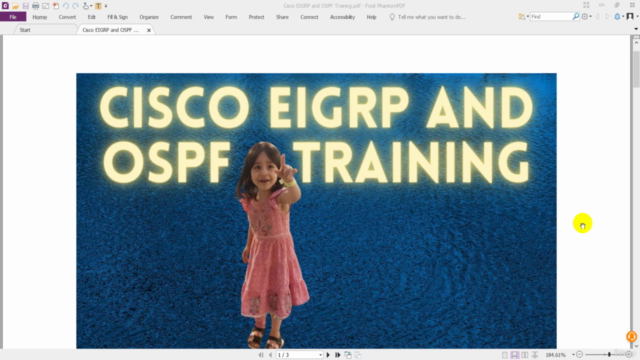Expand the ribbon using the collapse arrow
The width and height of the screenshot is (640, 360).
636,29
